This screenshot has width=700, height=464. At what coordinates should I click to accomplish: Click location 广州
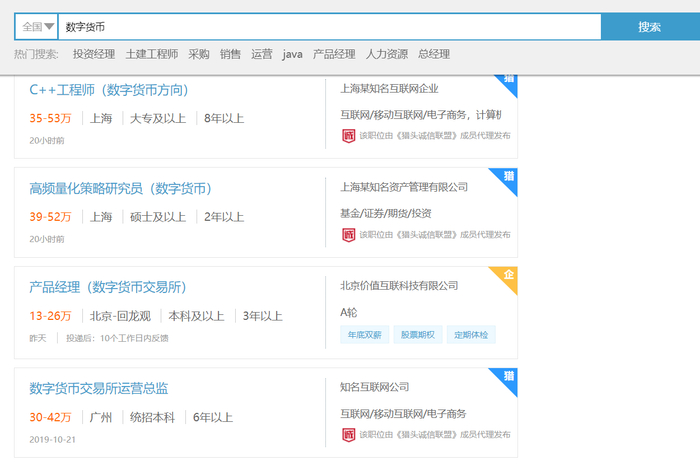coord(100,418)
